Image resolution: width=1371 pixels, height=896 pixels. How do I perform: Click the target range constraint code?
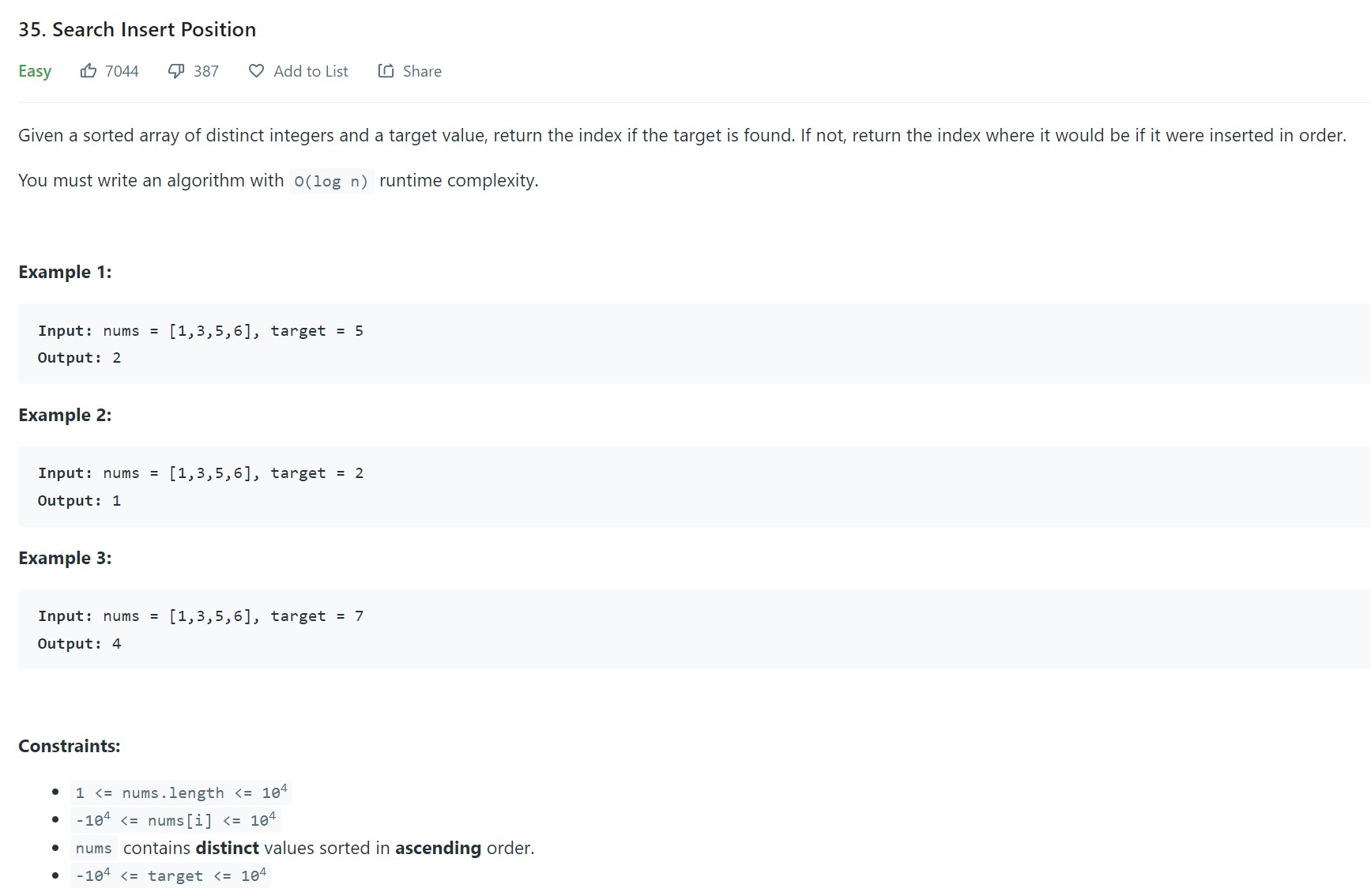coord(171,875)
